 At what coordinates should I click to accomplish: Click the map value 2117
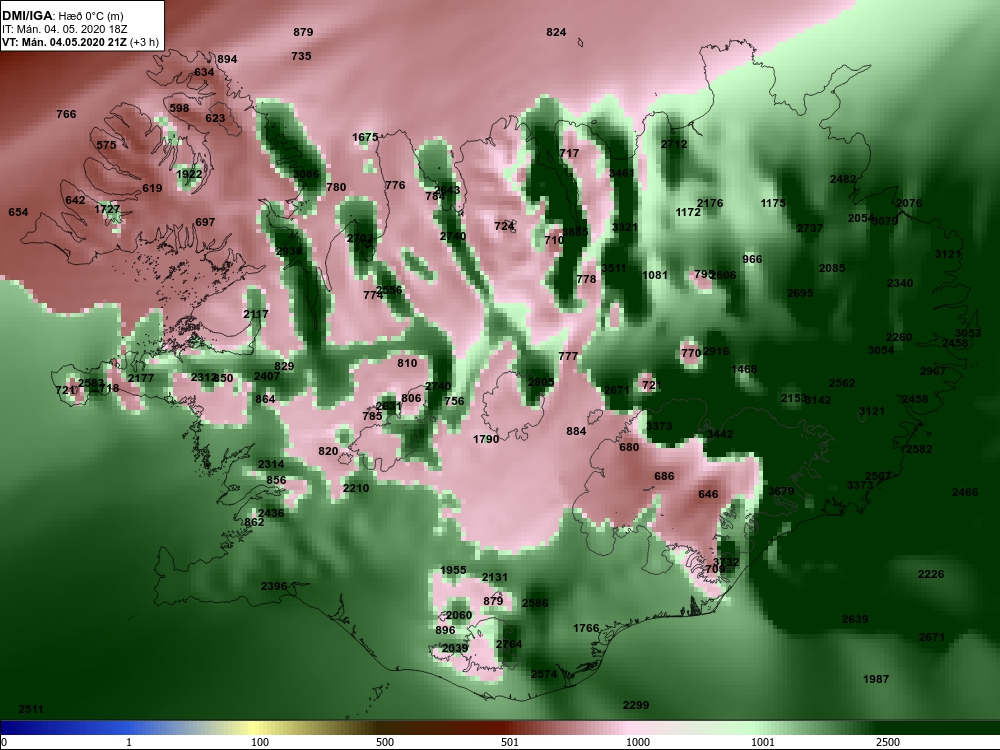tap(256, 314)
